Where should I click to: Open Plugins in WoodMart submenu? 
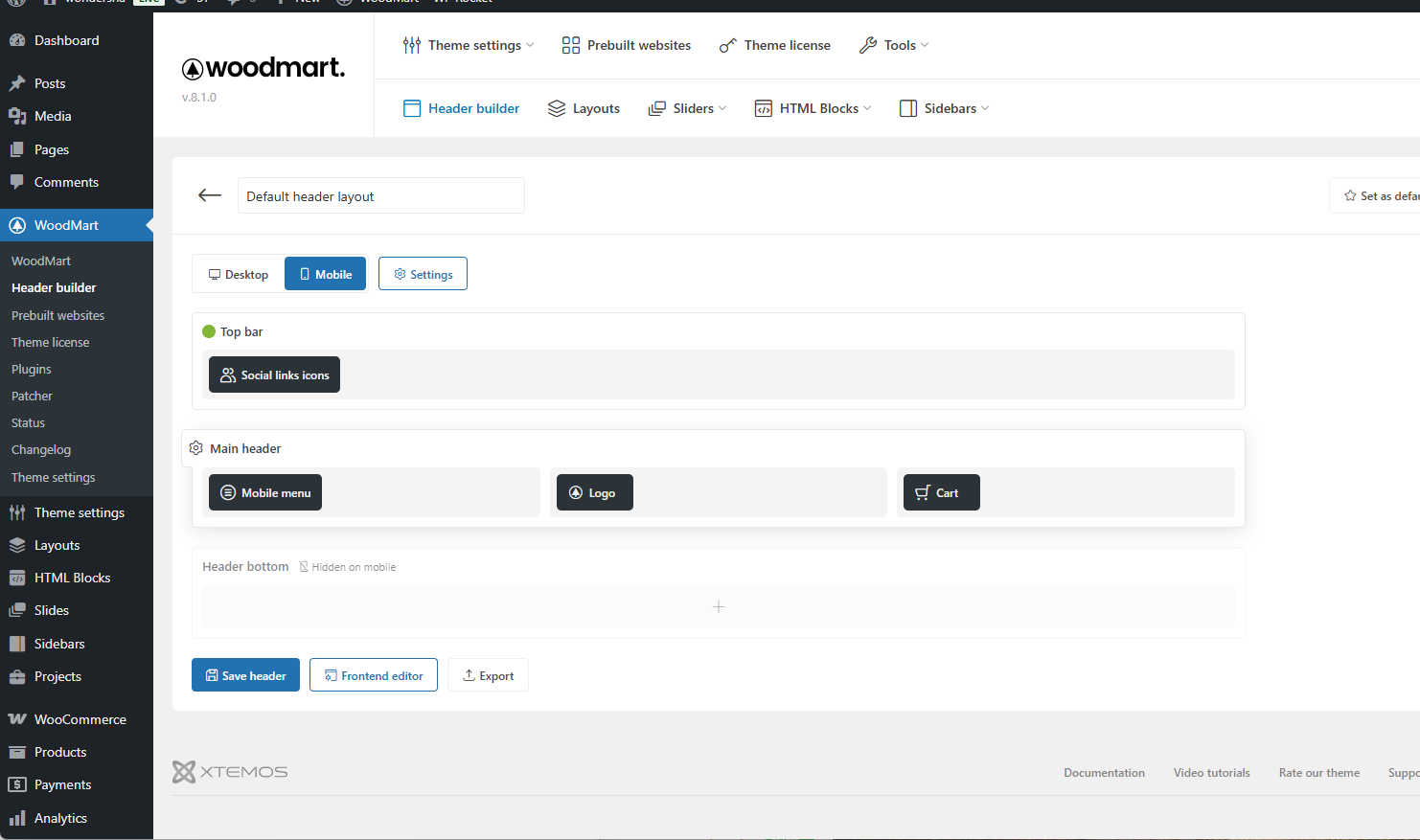pos(32,369)
